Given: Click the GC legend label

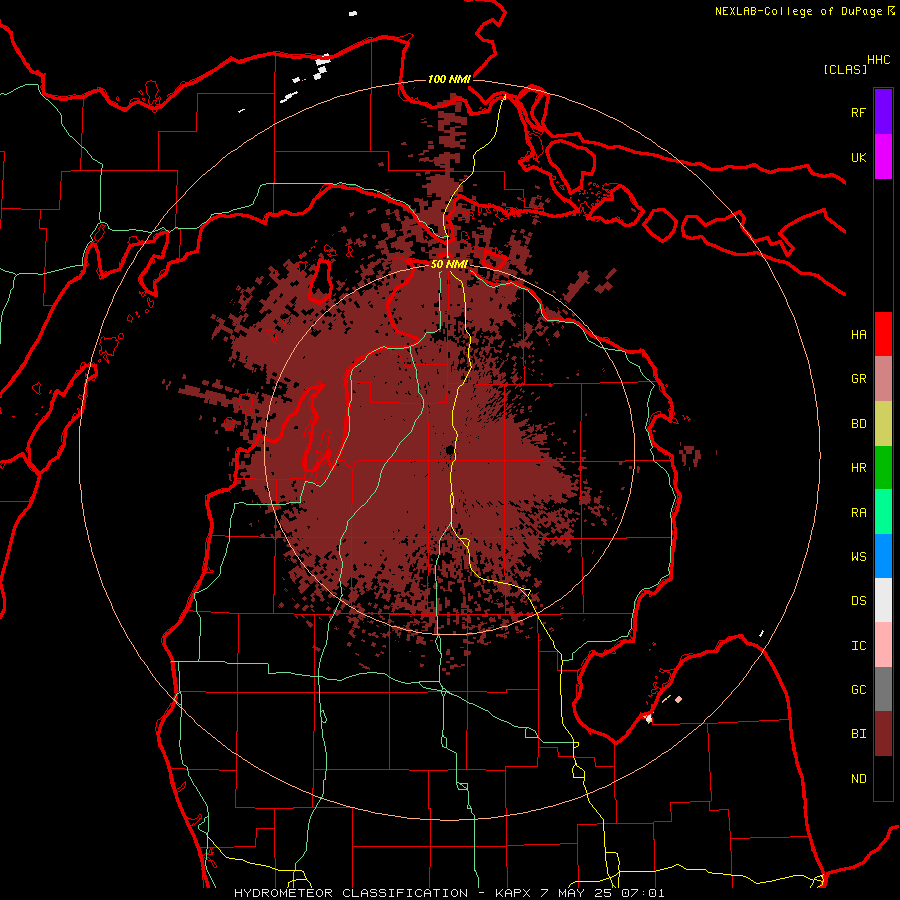Looking at the screenshot, I should [858, 690].
